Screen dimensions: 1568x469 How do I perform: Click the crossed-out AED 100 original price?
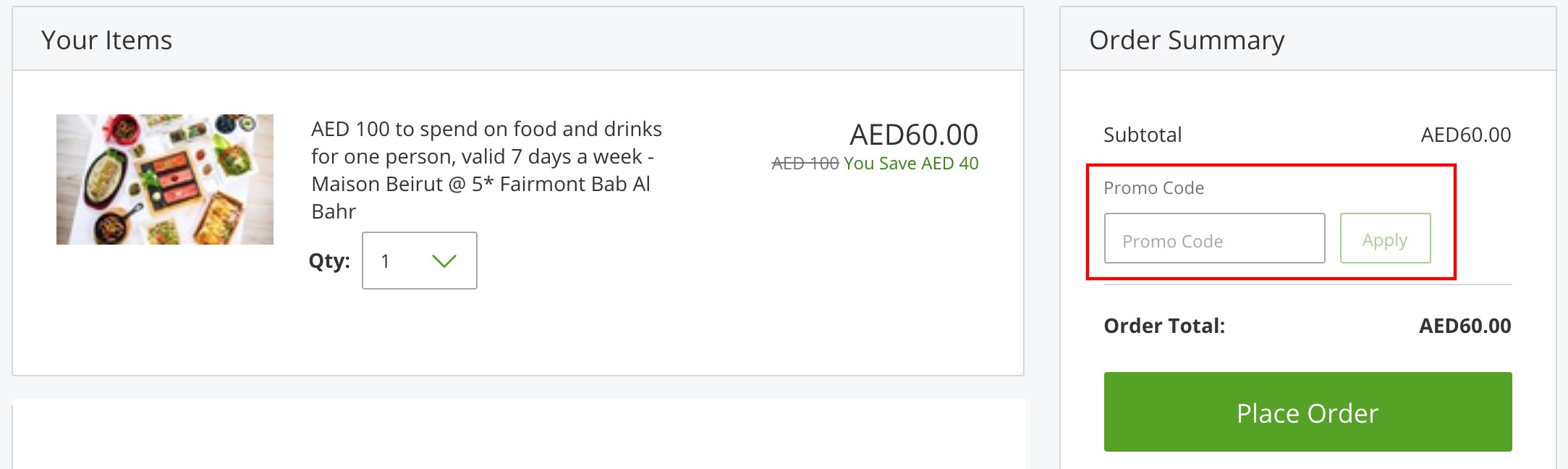[x=805, y=164]
